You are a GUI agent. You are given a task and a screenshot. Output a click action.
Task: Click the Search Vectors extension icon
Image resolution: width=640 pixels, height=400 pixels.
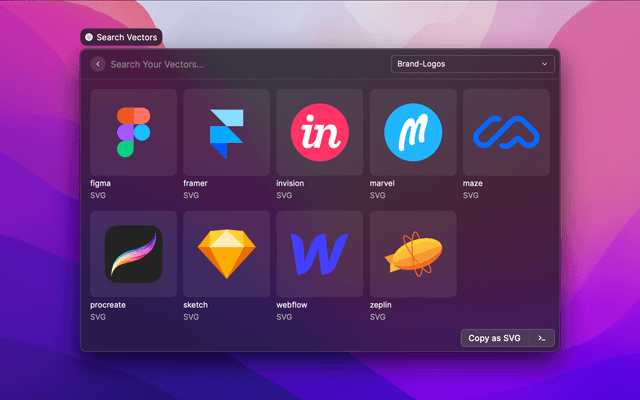89,37
